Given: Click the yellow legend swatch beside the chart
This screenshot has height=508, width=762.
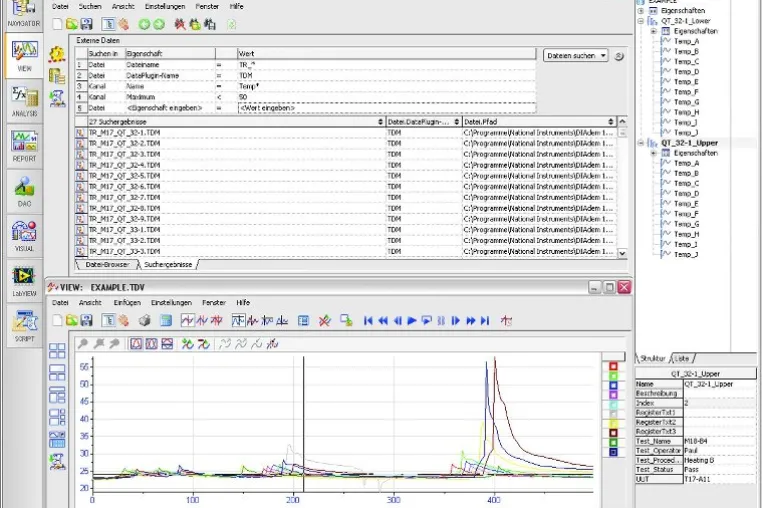Looking at the screenshot, I should coord(613,423).
